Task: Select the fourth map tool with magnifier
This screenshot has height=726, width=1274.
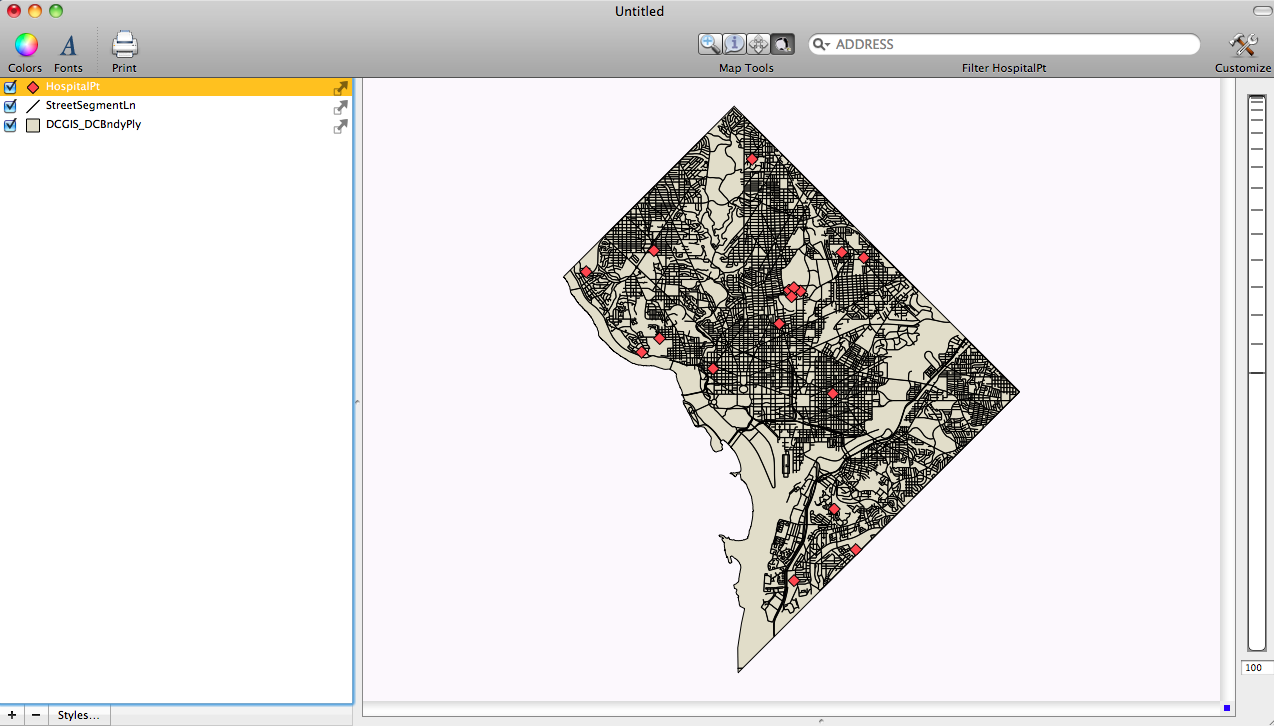Action: pyautogui.click(x=782, y=44)
